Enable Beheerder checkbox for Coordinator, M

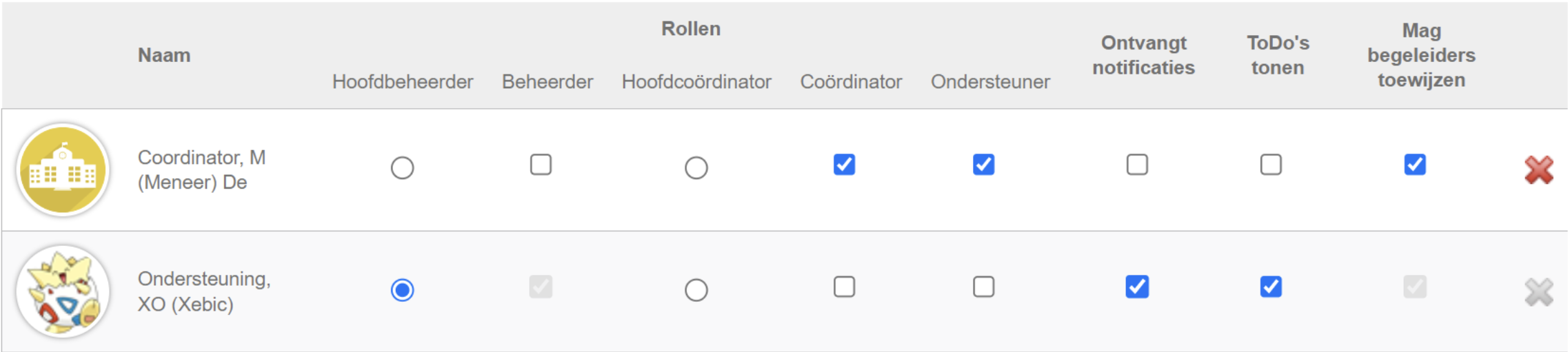(541, 165)
